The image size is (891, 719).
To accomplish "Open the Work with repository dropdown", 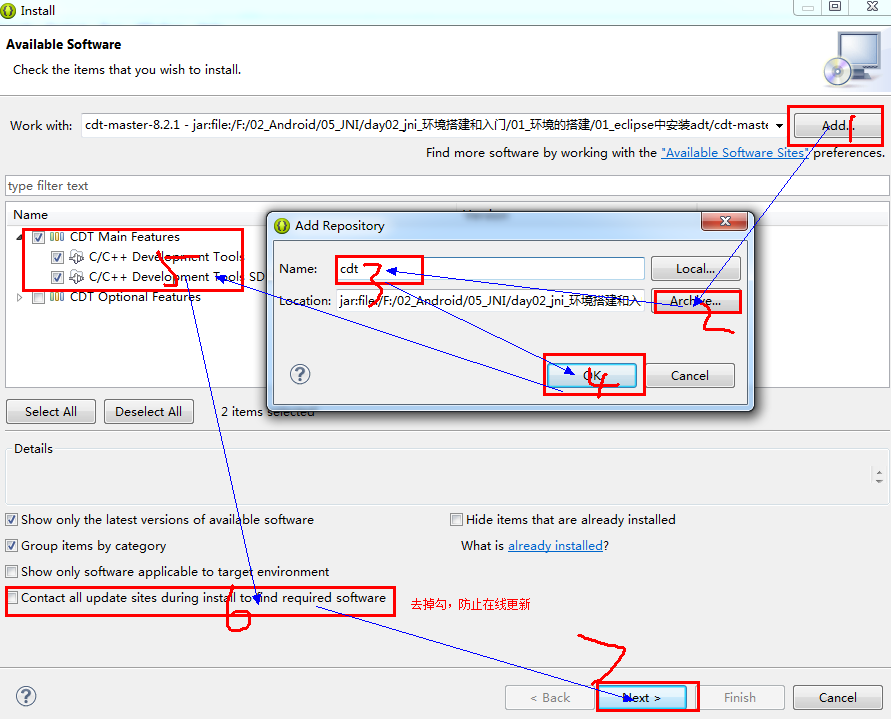I will pos(780,126).
